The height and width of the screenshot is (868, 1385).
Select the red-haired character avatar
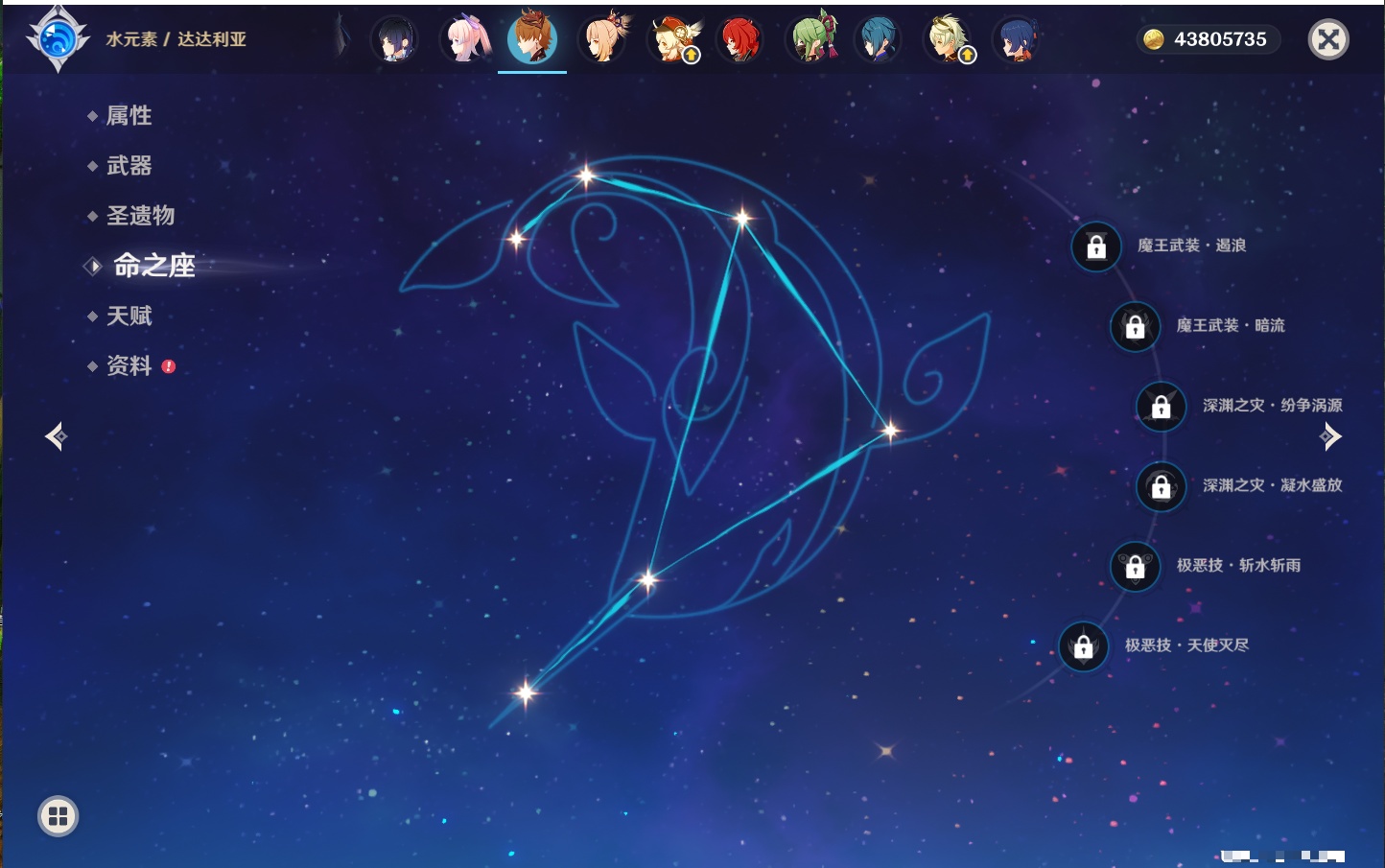pos(740,40)
